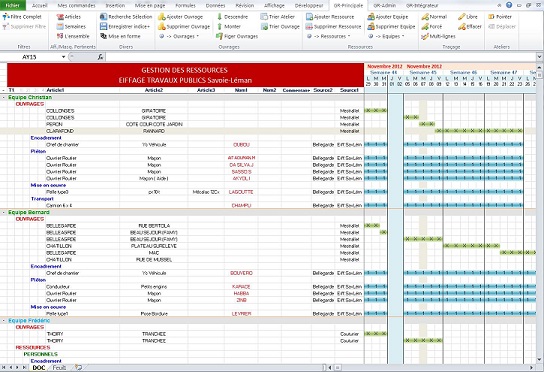Click the vertical scrollbar down arrow

[x=539, y=360]
